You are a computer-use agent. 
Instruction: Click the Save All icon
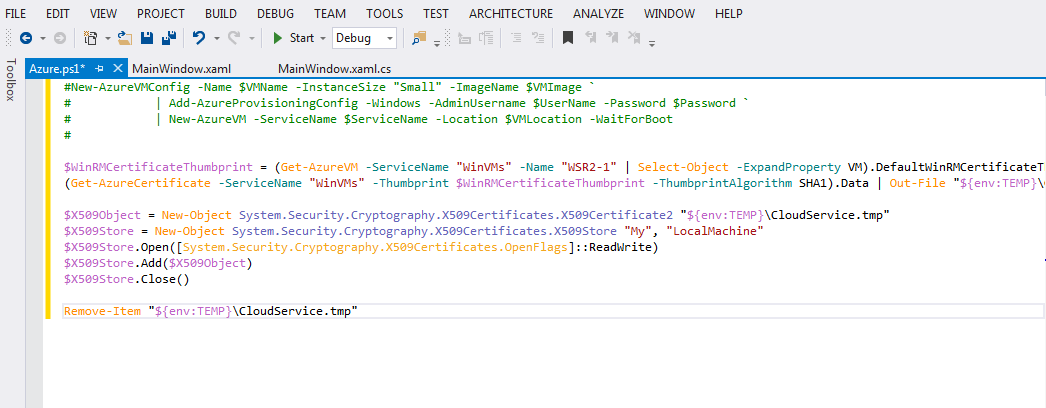(168, 38)
